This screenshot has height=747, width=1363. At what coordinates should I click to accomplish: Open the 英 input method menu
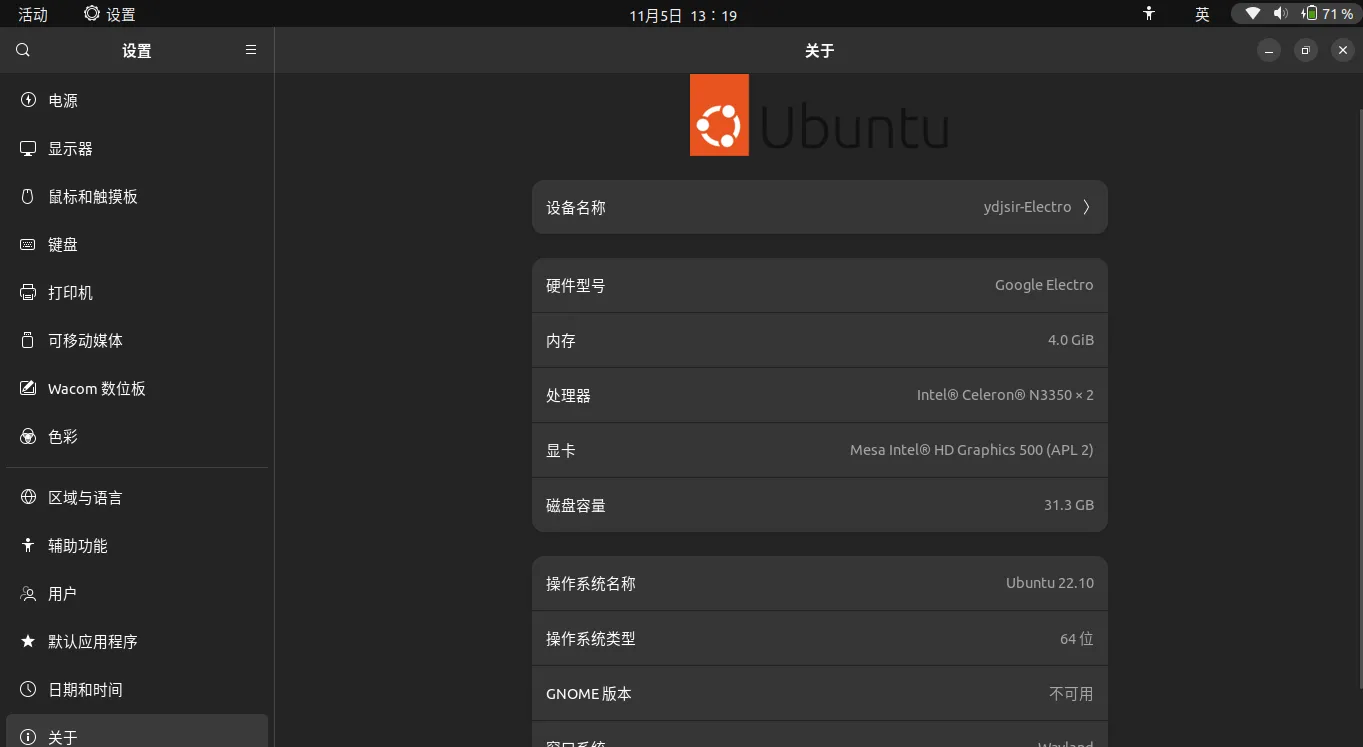(x=1202, y=14)
